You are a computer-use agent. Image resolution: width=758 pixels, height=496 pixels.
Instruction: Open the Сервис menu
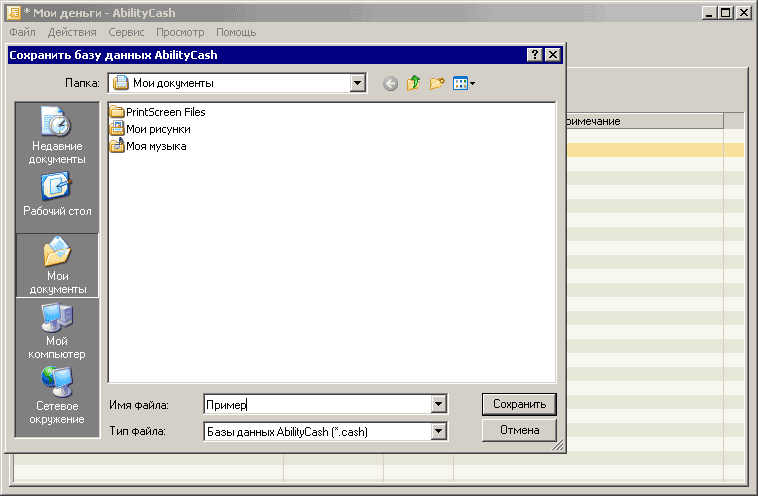tap(126, 32)
